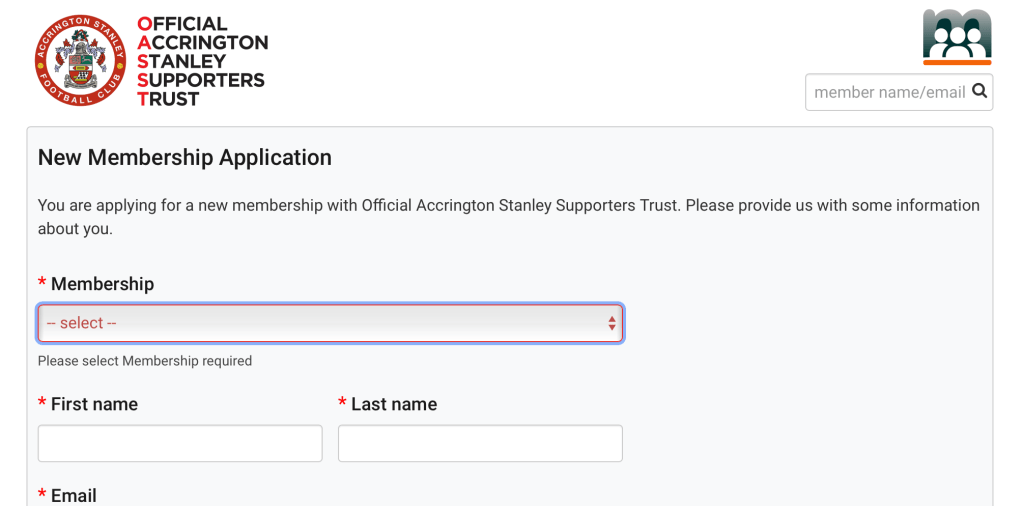Click the intro paragraph about applying for membership
1023x506 pixels.
508,217
